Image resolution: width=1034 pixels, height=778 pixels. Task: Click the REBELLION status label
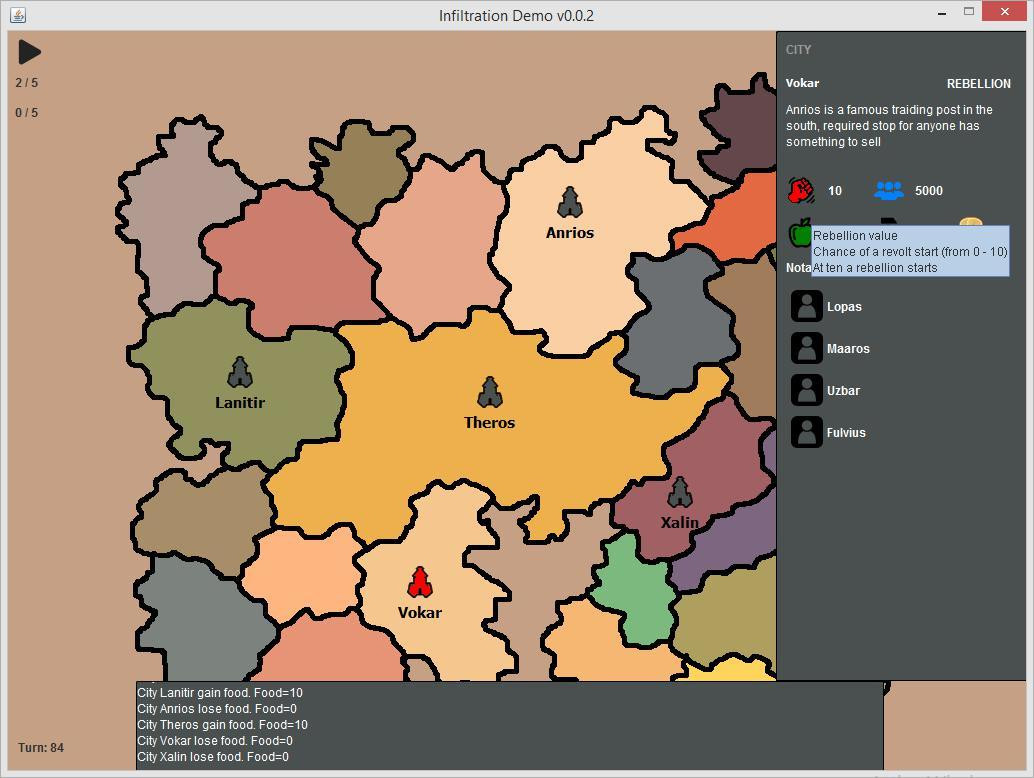[x=979, y=84]
